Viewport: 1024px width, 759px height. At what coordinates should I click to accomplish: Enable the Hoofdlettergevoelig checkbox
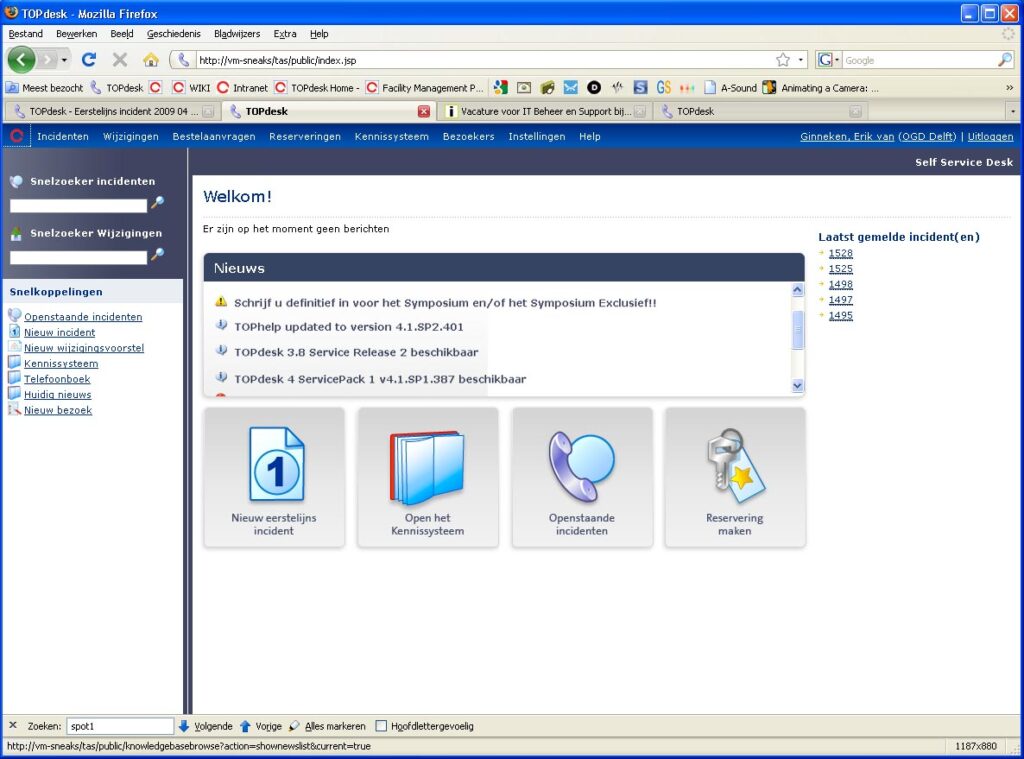coord(381,726)
